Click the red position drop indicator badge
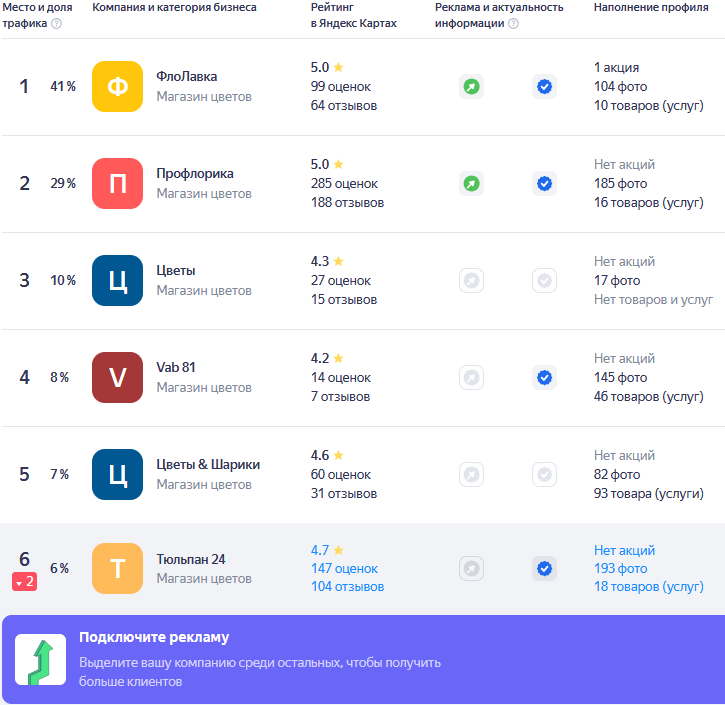Viewport: 725px width, 705px height. click(25, 582)
